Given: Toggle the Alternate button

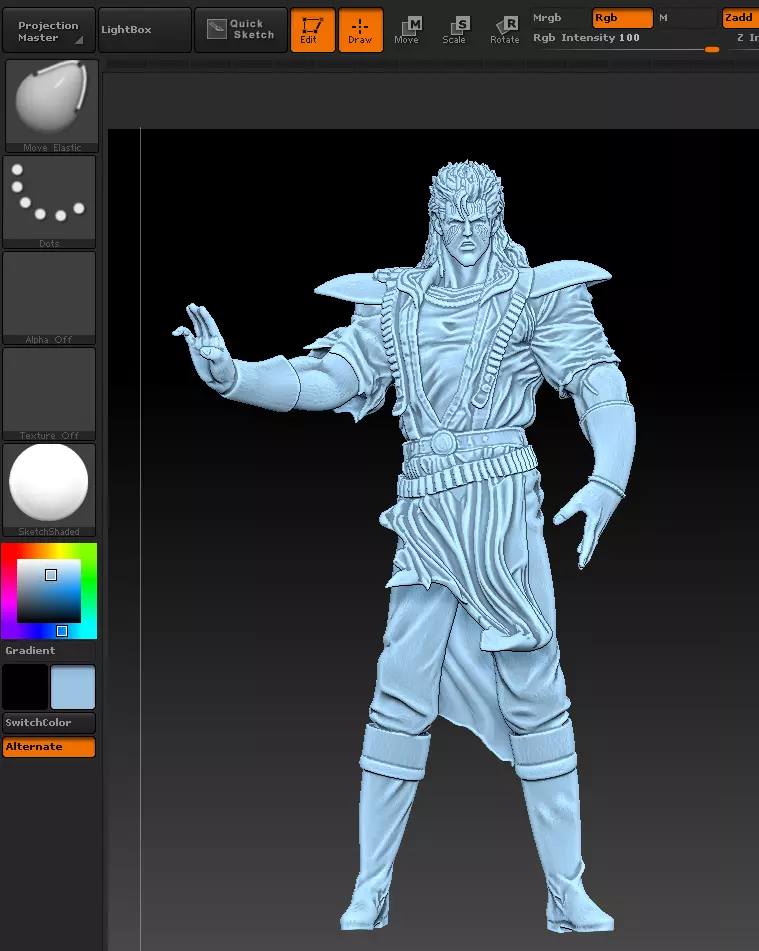Looking at the screenshot, I should (49, 747).
